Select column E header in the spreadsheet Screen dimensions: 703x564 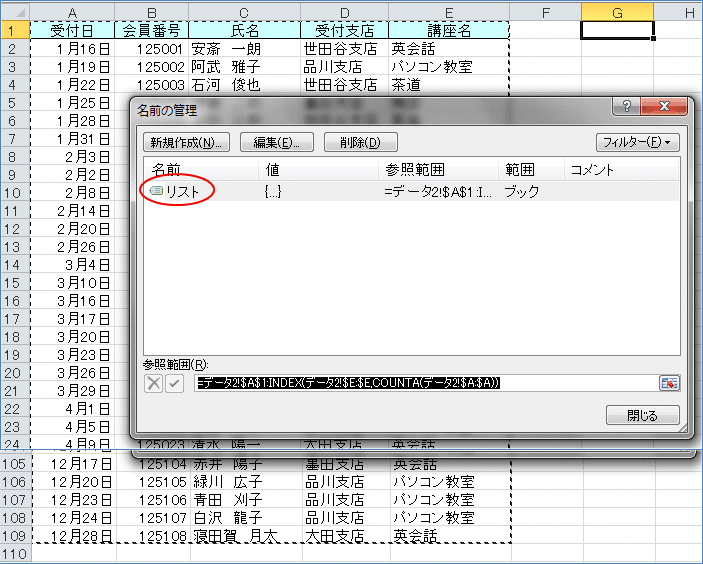pyautogui.click(x=449, y=12)
